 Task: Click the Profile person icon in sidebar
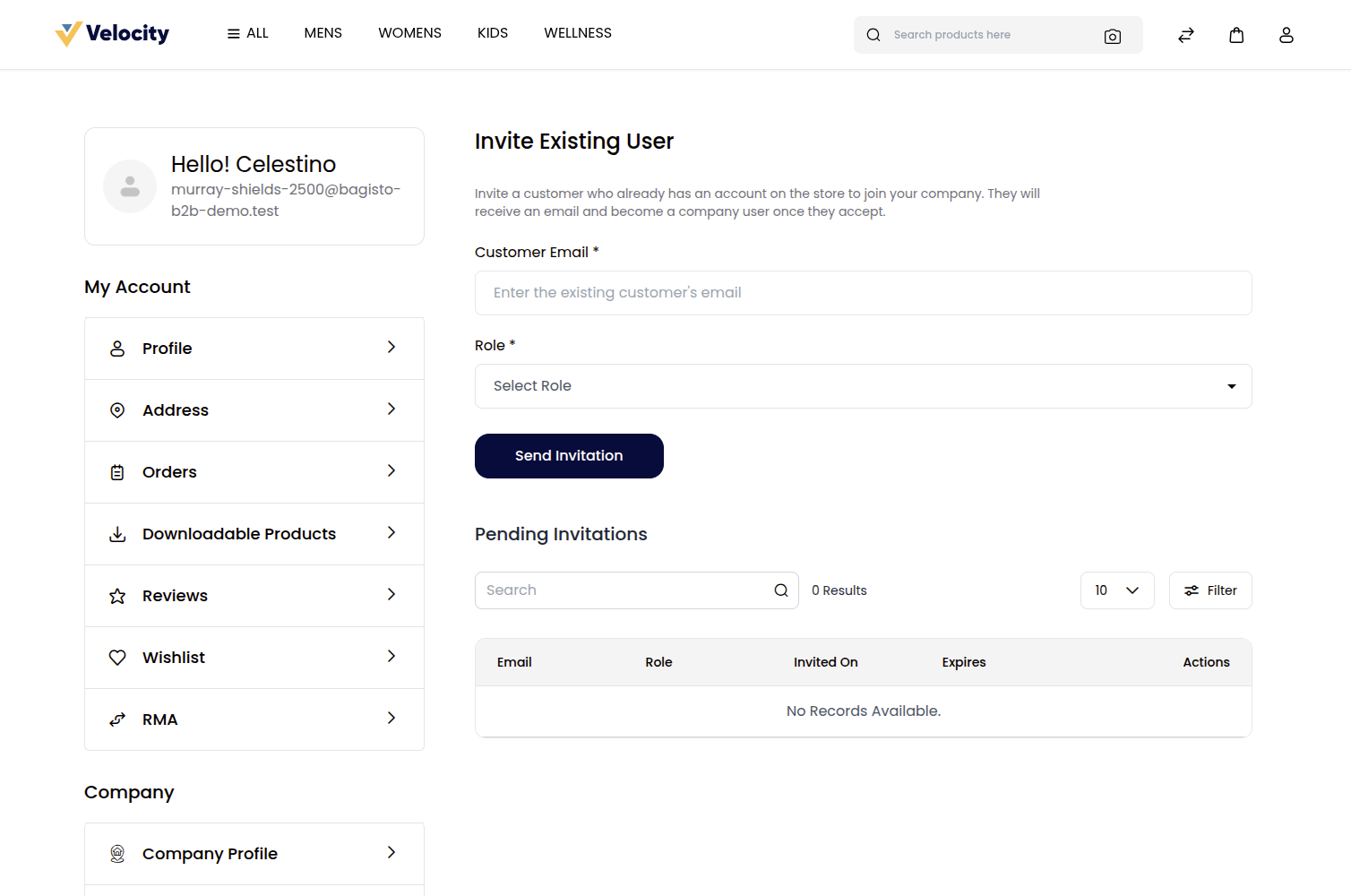coord(117,349)
